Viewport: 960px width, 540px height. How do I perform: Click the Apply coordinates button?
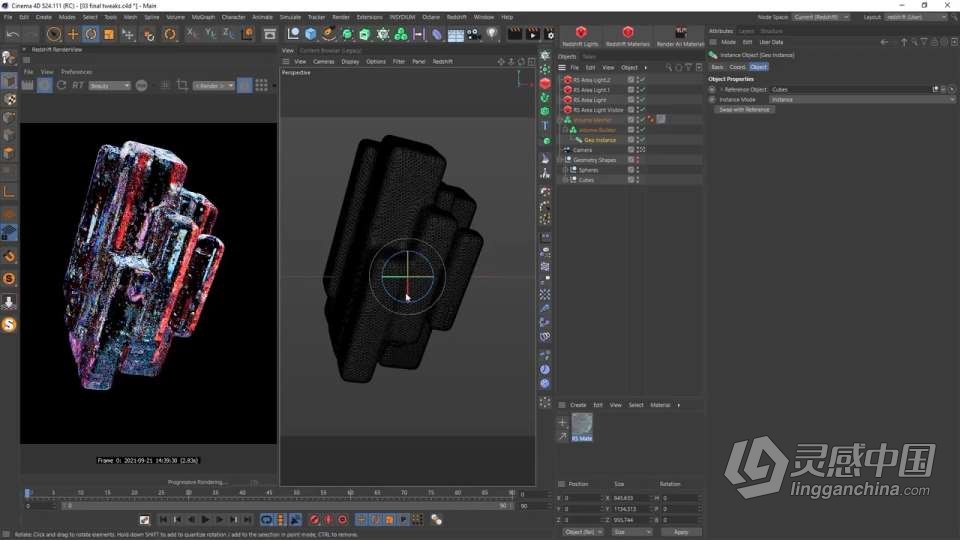click(x=680, y=532)
